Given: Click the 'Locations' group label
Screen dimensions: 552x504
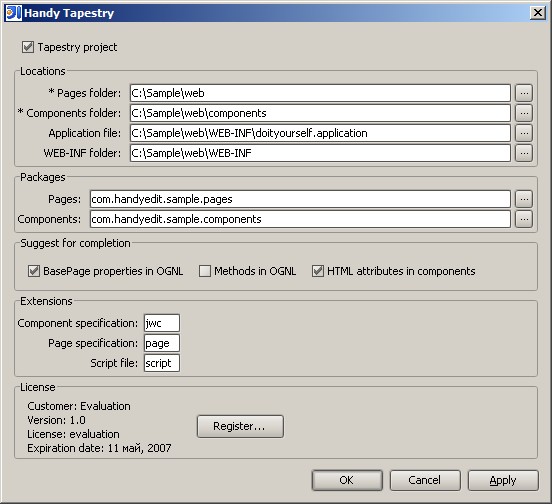Looking at the screenshot, I should 43,71.
